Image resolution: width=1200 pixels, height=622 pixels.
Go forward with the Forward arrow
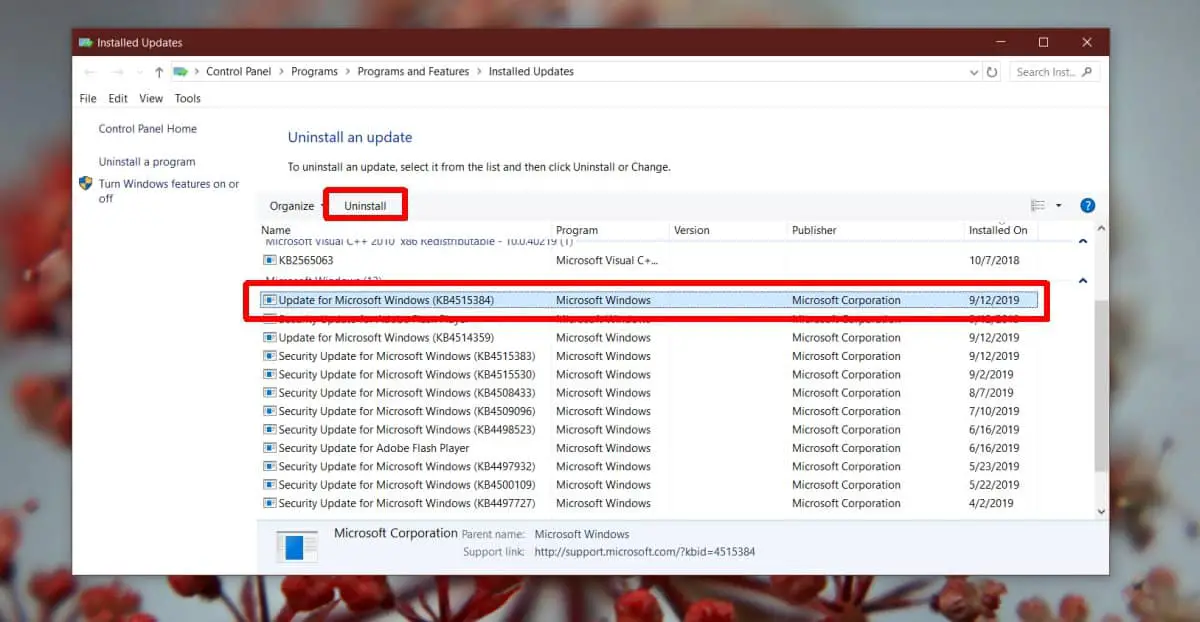pyautogui.click(x=118, y=72)
